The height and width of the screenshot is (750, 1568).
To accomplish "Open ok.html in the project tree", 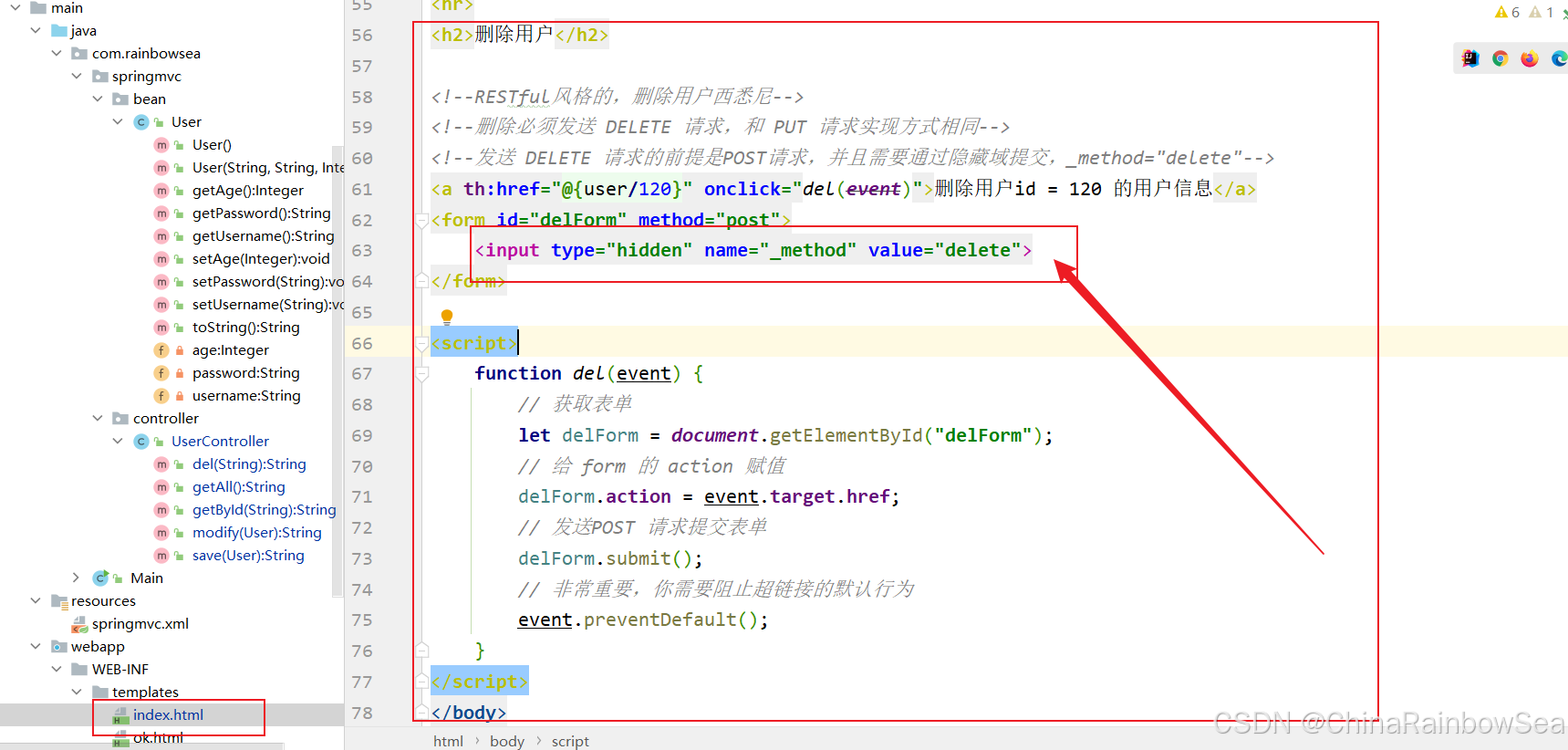I will [158, 738].
